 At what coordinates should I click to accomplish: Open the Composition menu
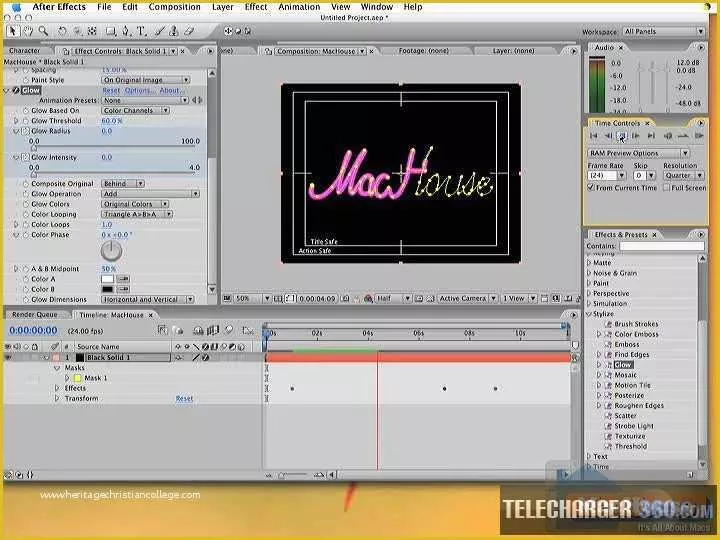coord(174,7)
